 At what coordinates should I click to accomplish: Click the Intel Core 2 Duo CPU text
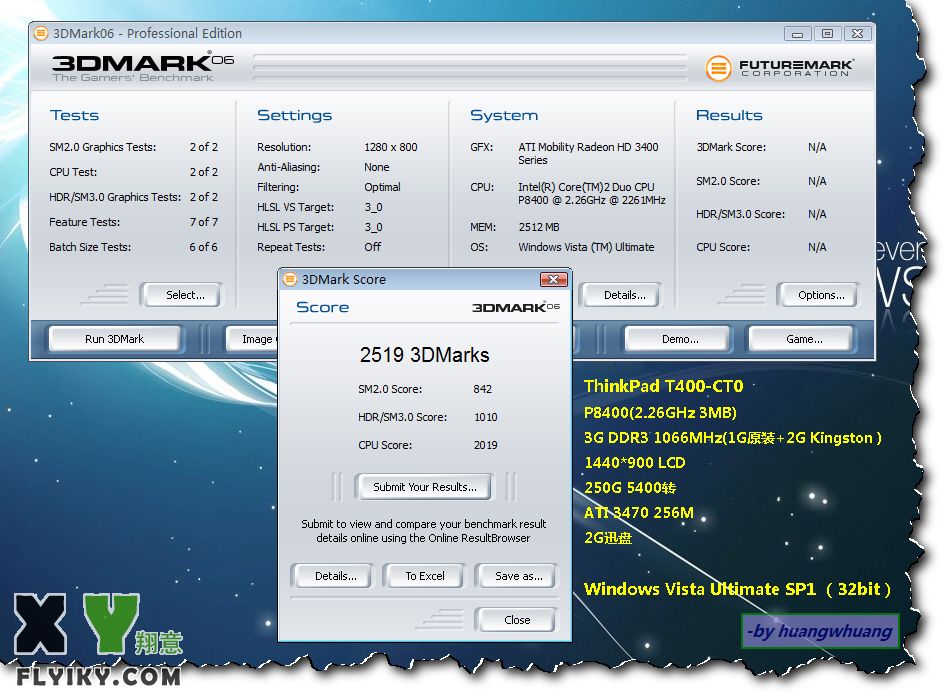pyautogui.click(x=592, y=194)
